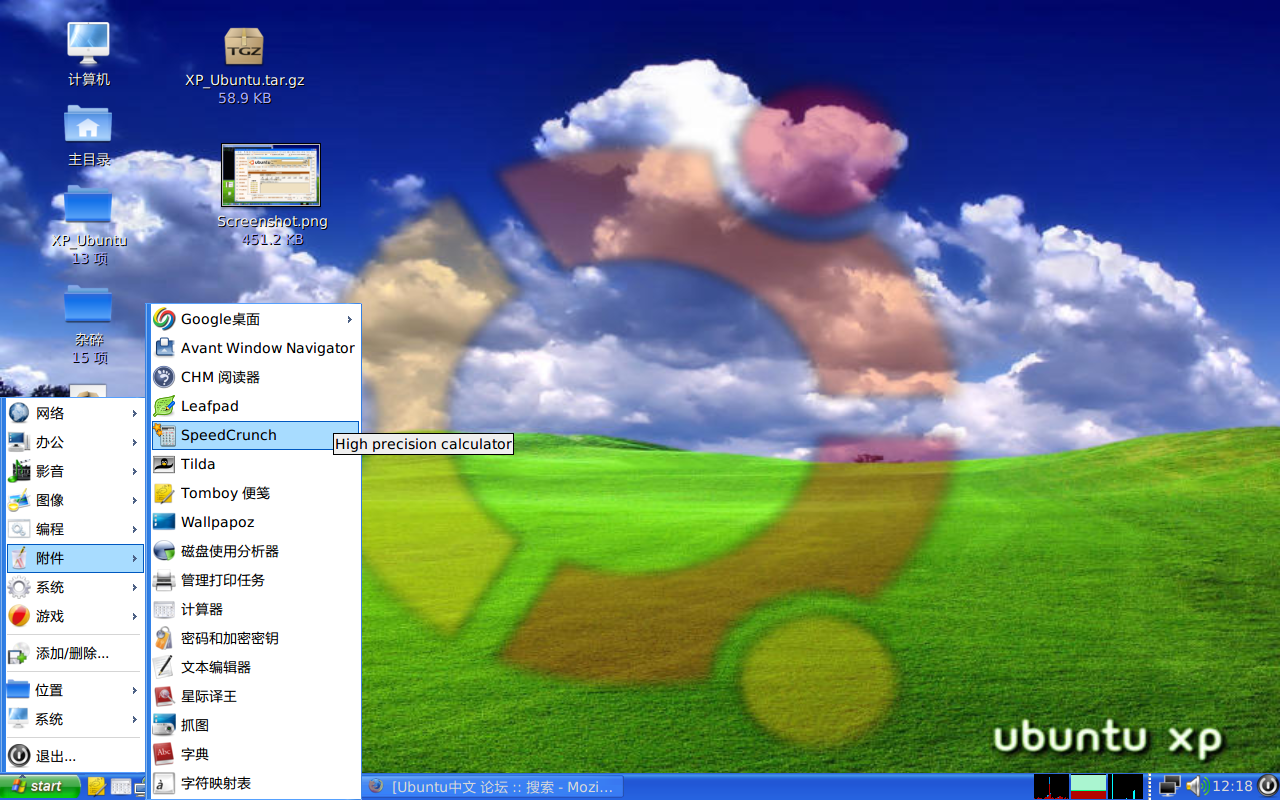Click the 管理打印任务 printer icon
Image resolution: width=1280 pixels, height=800 pixels.
click(x=164, y=580)
